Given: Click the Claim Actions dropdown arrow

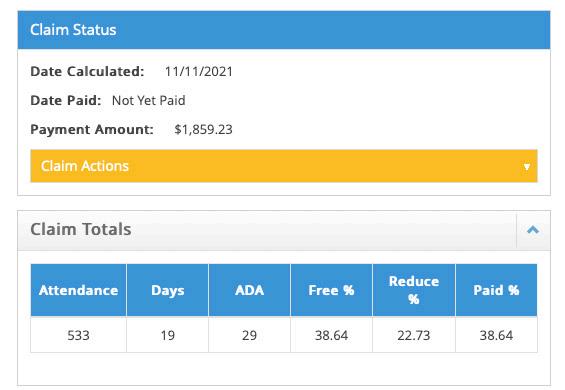Looking at the screenshot, I should point(527,167).
